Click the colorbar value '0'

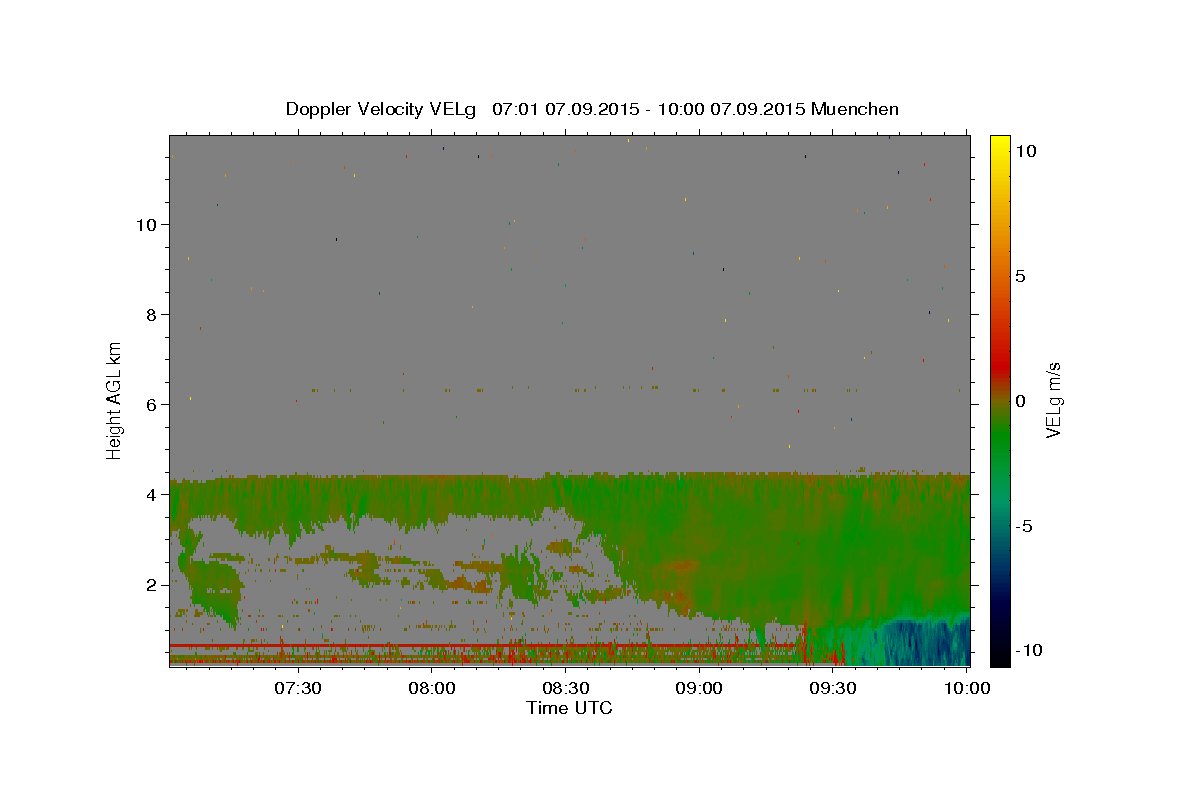click(x=1020, y=401)
